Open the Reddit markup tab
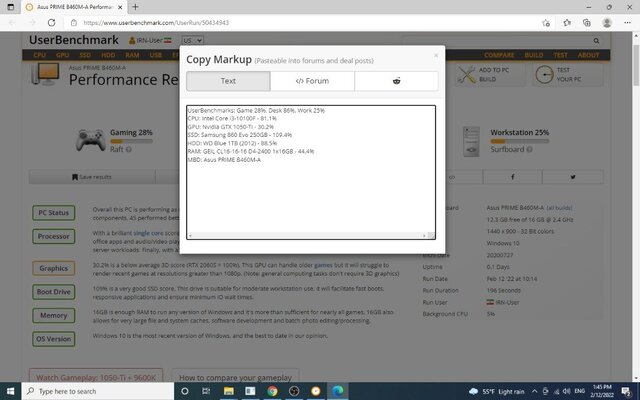The image size is (640, 400). 396,81
